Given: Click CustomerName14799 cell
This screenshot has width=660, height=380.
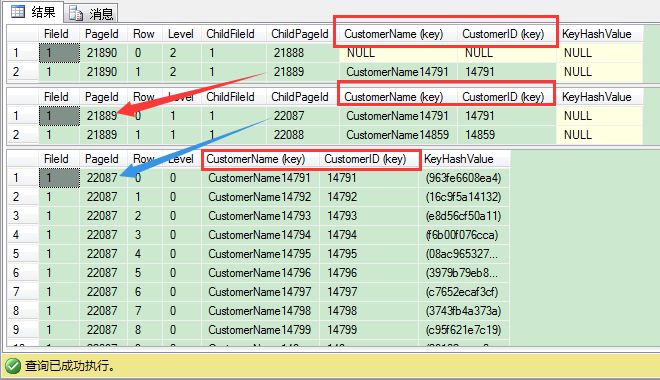Looking at the screenshot, I should pos(260,330).
